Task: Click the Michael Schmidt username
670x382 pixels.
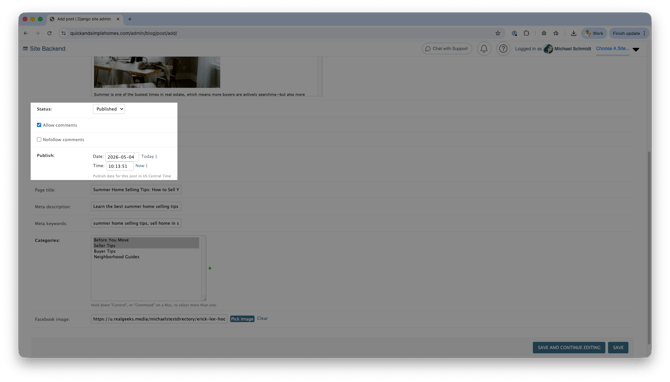Action: point(573,49)
